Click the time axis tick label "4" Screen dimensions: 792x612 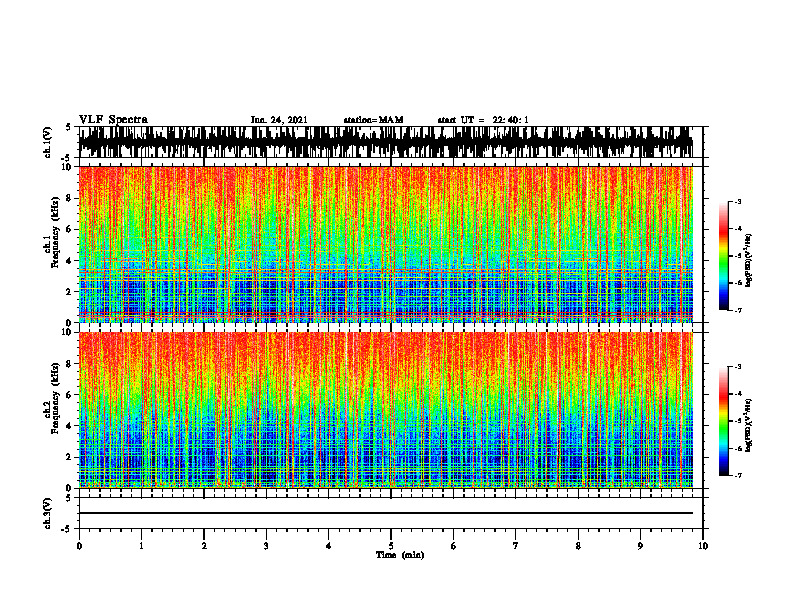[329, 546]
